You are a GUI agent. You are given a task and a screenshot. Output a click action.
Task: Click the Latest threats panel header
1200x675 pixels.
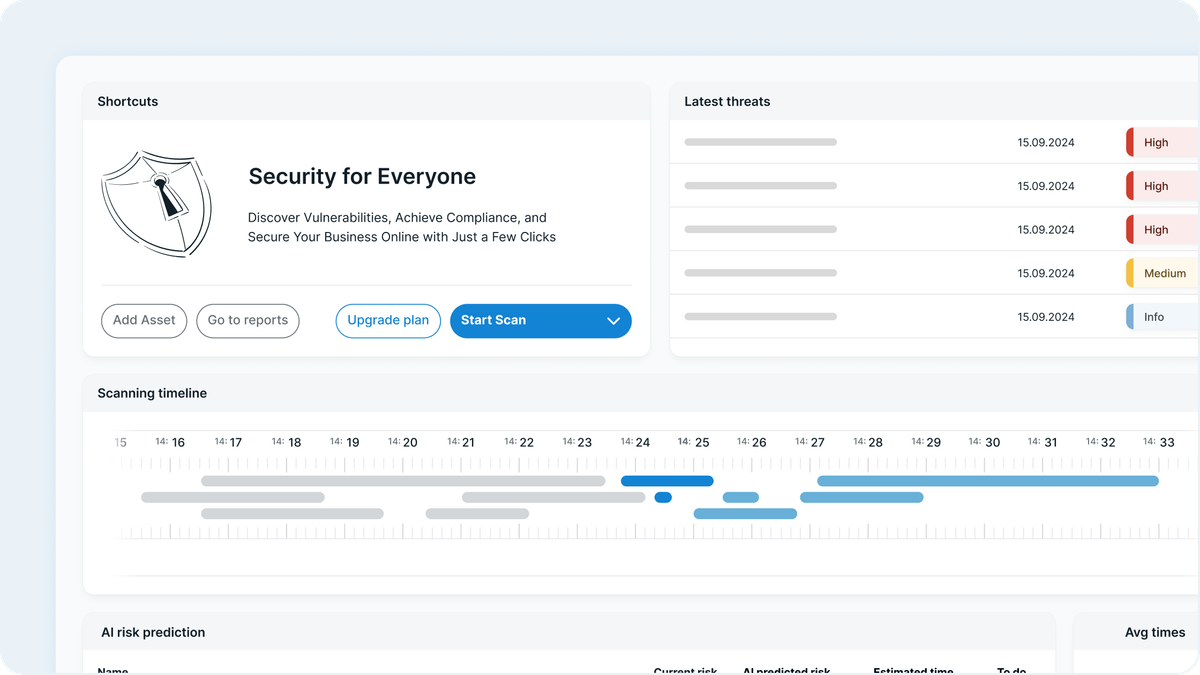point(727,102)
